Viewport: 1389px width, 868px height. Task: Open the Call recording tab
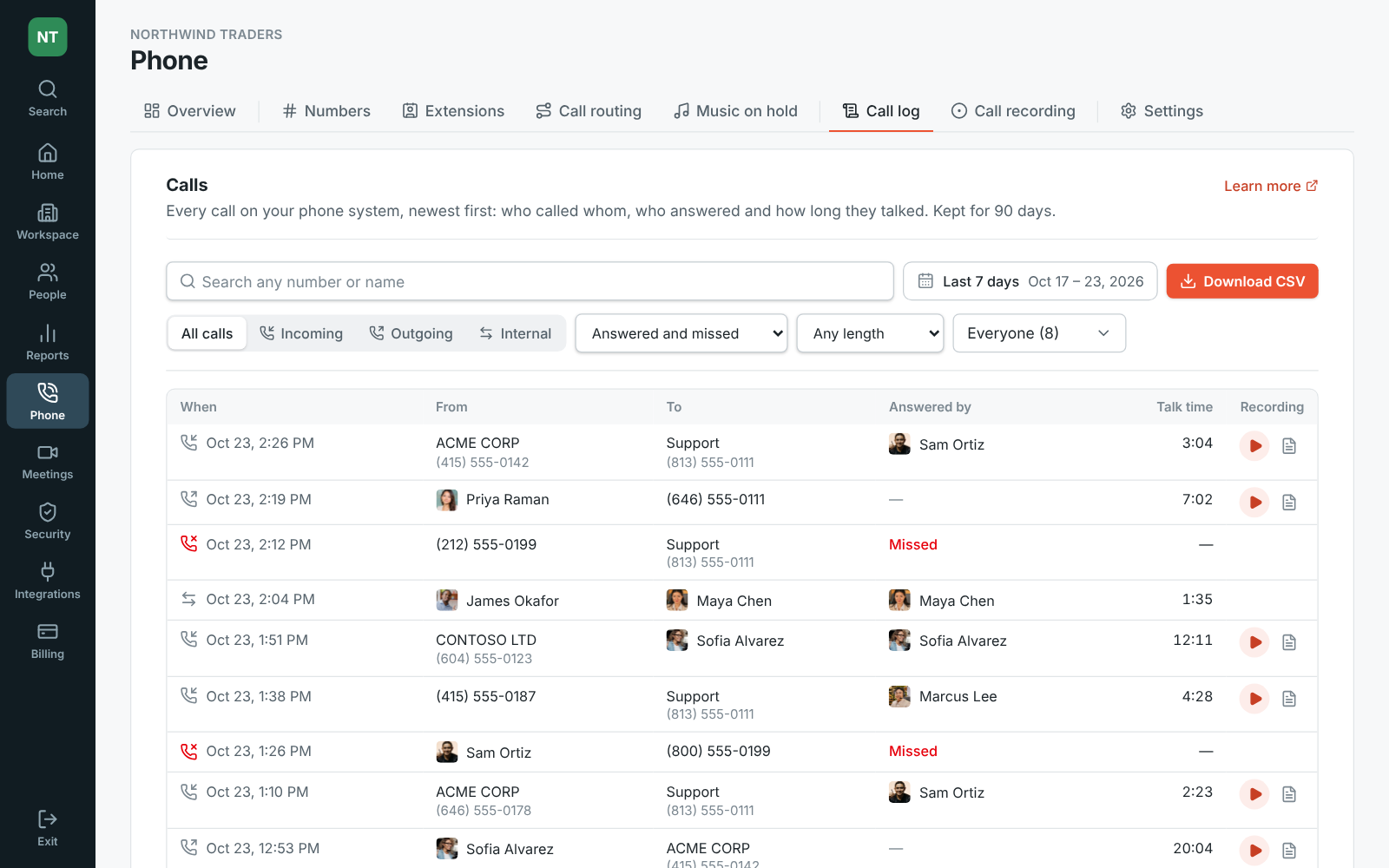(x=1013, y=111)
